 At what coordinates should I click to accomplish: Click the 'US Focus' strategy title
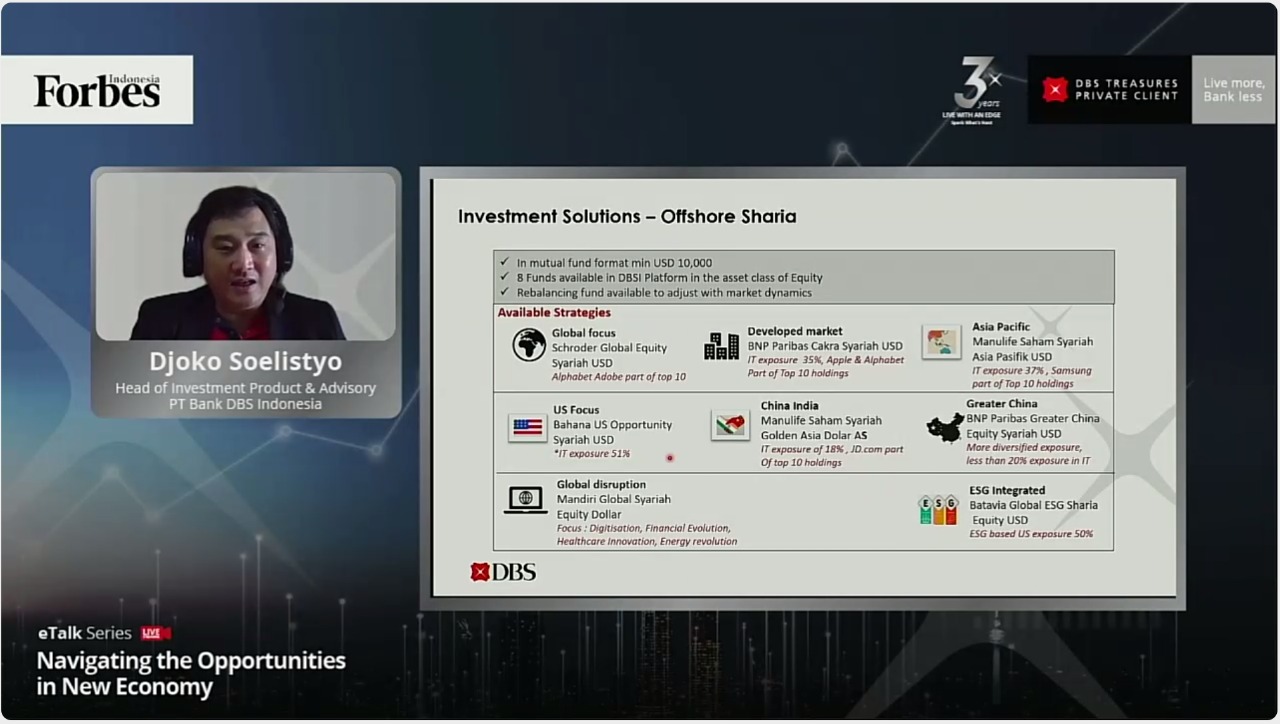tap(576, 410)
